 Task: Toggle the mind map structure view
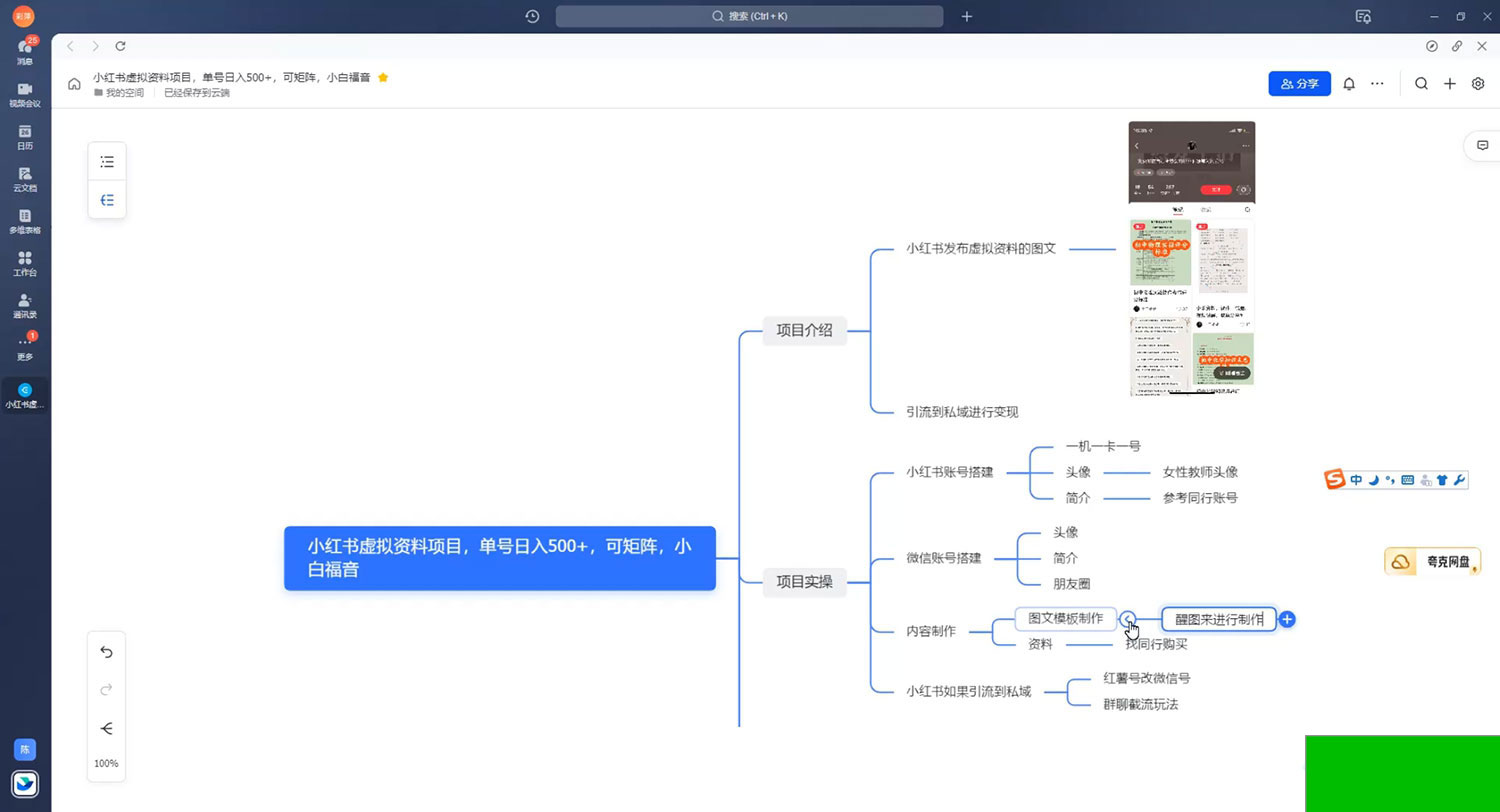click(x=107, y=200)
